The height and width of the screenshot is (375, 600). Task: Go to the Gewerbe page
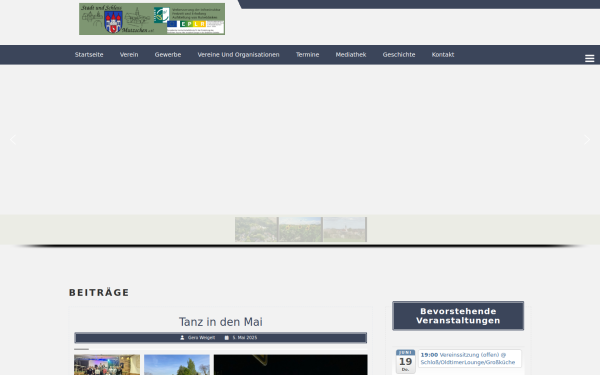click(168, 55)
